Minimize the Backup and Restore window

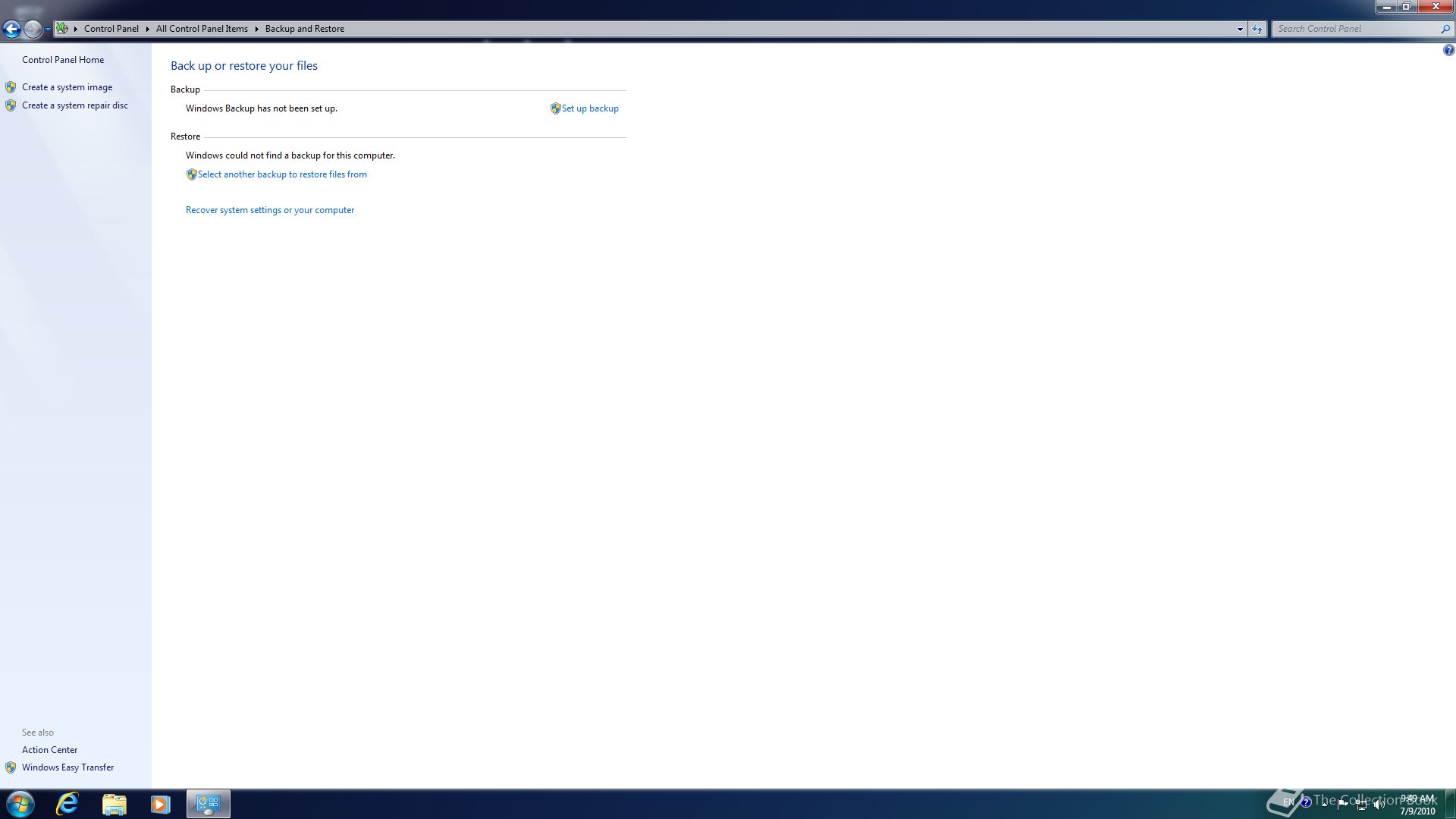pyautogui.click(x=1386, y=6)
